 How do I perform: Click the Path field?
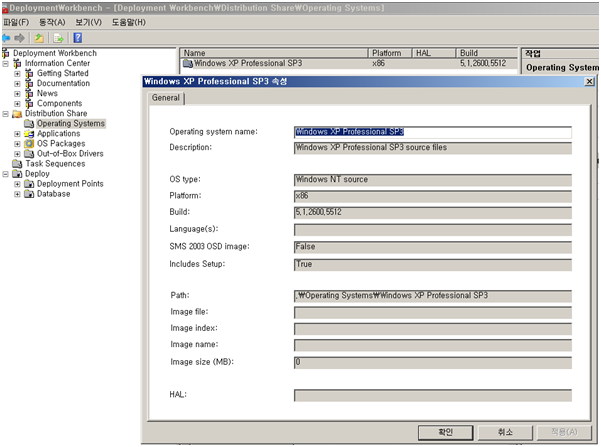pyautogui.click(x=433, y=296)
